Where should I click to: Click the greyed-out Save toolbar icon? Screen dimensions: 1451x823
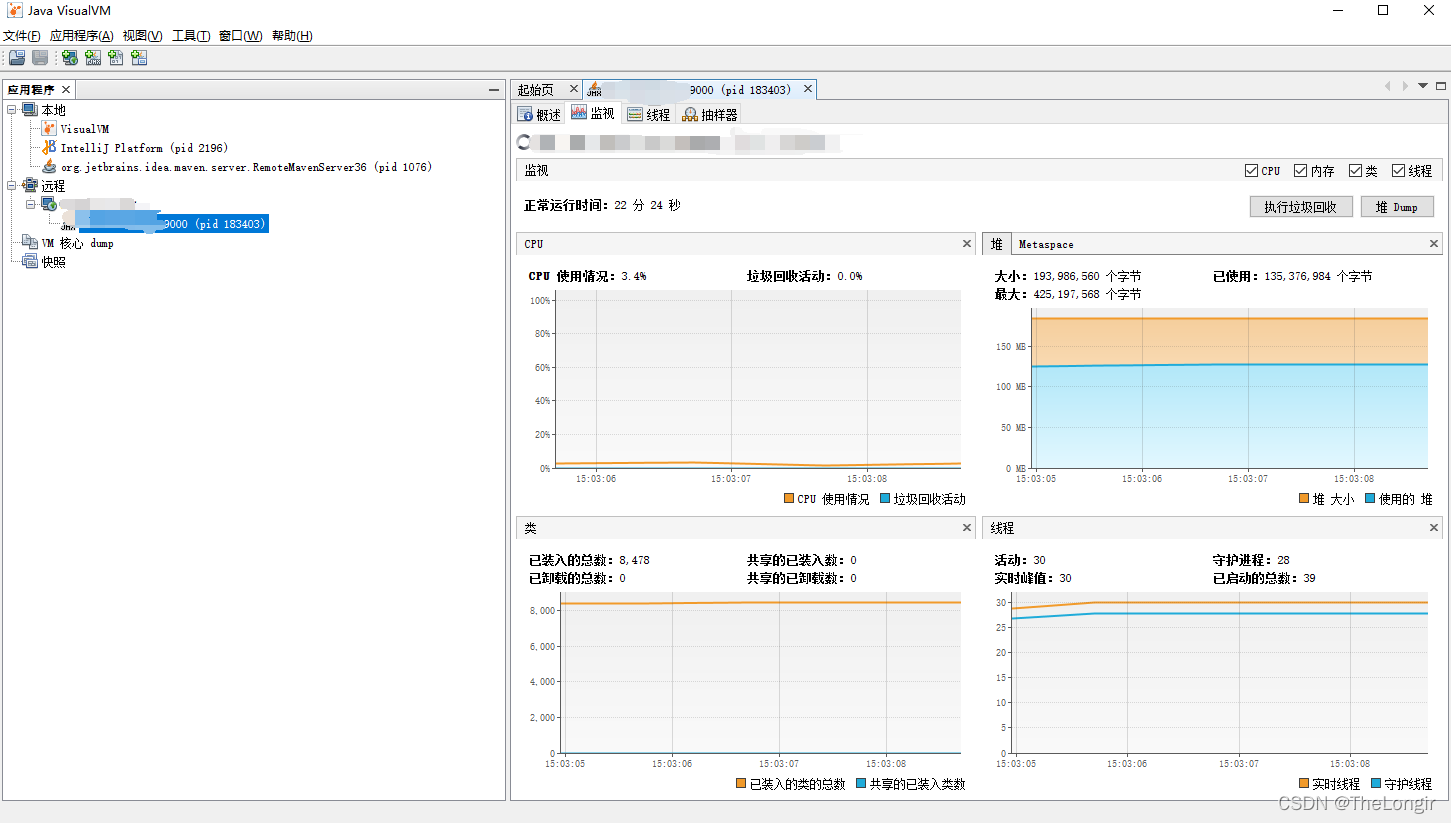click(40, 58)
